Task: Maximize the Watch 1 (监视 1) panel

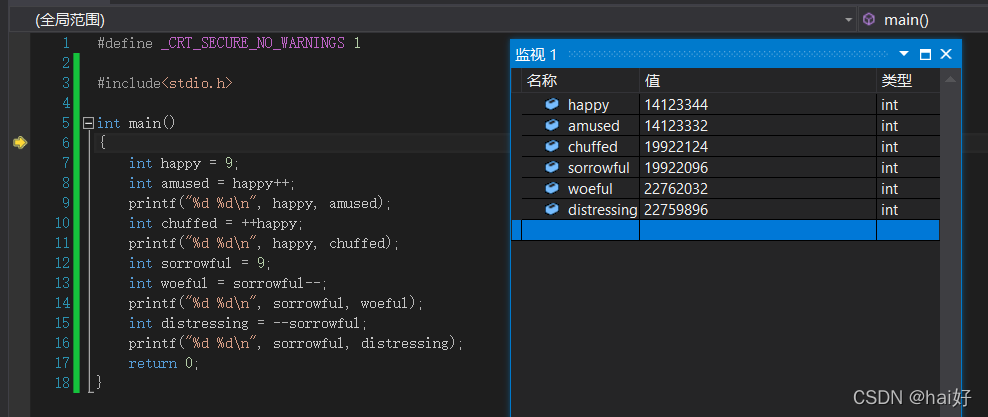Action: pyautogui.click(x=925, y=54)
